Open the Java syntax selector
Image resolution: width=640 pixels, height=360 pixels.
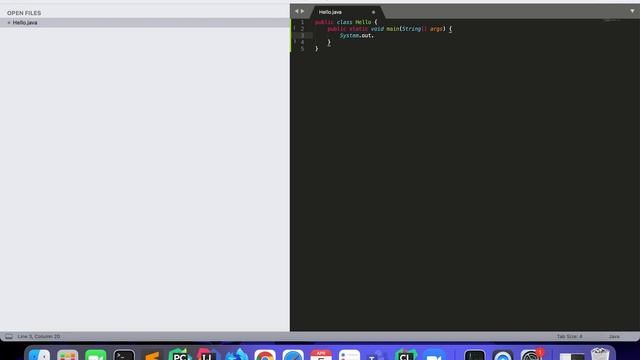point(614,336)
